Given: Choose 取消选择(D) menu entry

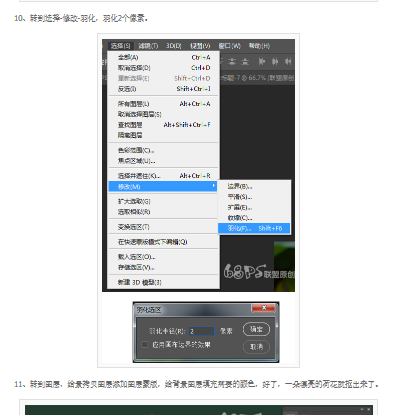Looking at the screenshot, I should 164,68.
